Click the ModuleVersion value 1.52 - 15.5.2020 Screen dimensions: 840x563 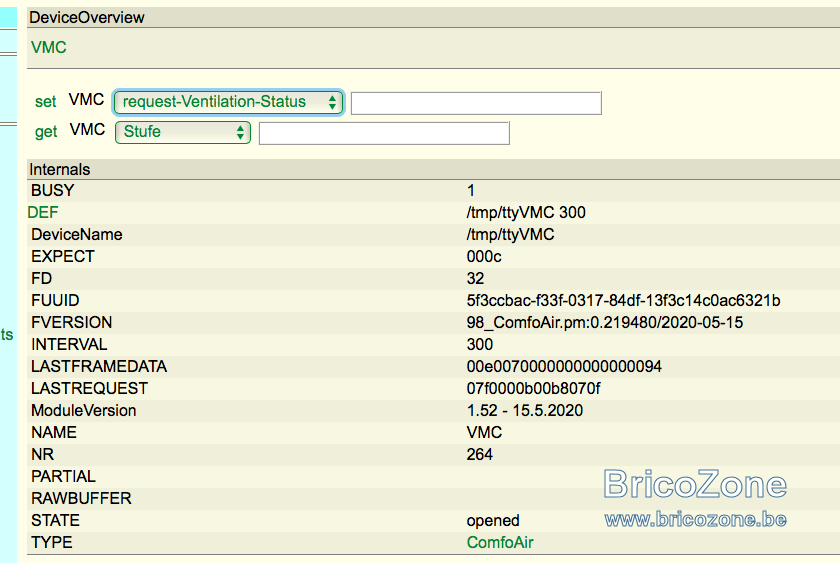(524, 410)
